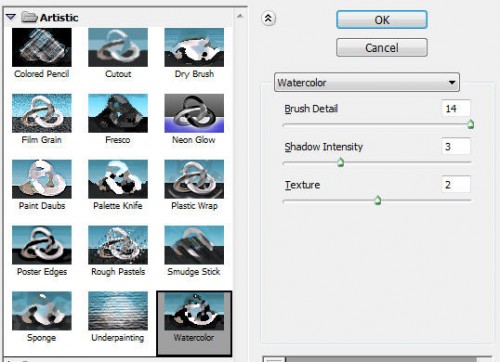This screenshot has width=500, height=362.
Task: Click the Texture label
Action: tap(302, 185)
